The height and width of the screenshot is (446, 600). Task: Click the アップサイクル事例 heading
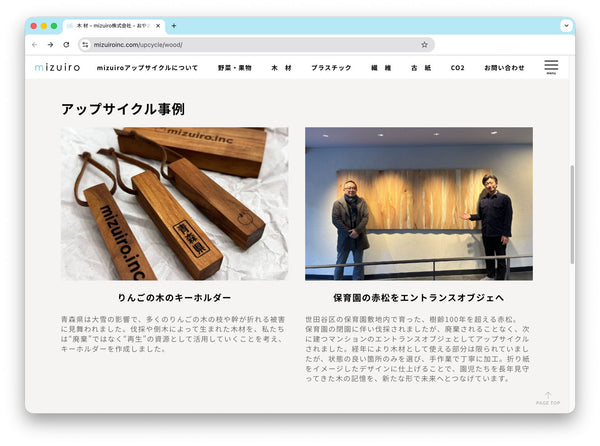(123, 109)
